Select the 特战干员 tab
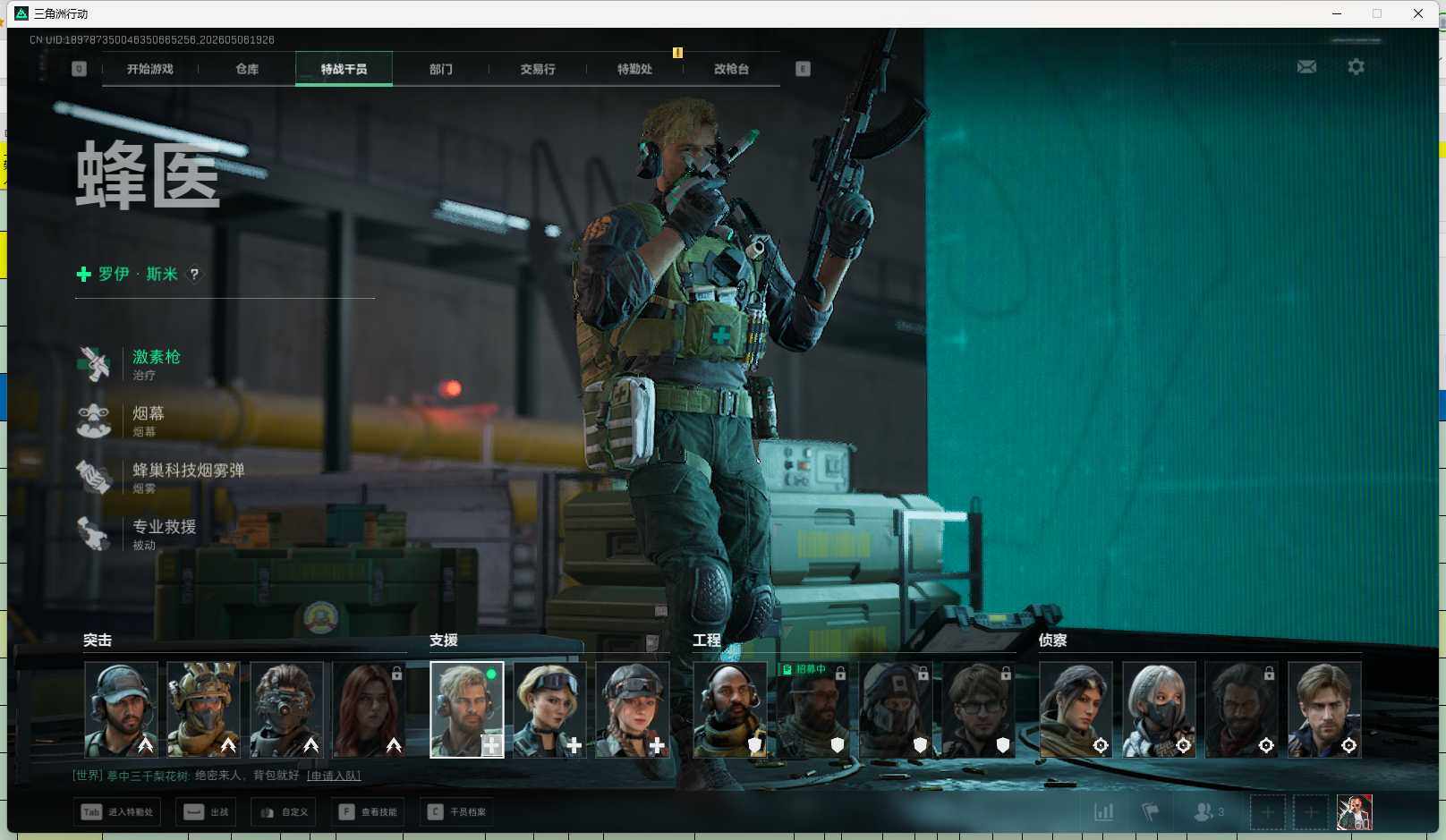Image resolution: width=1446 pixels, height=840 pixels. [x=344, y=69]
